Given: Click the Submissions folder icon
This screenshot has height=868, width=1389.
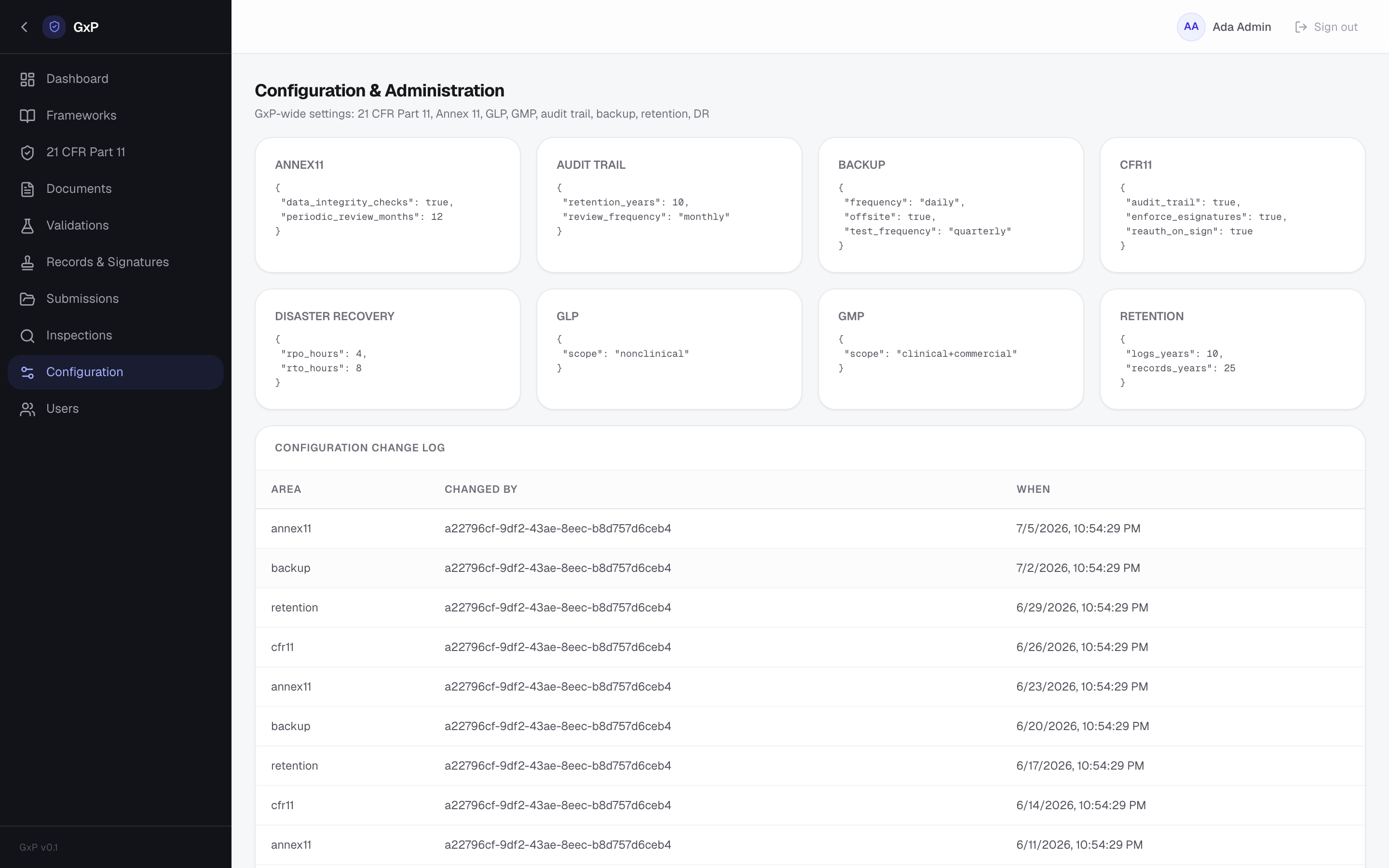Looking at the screenshot, I should 27,299.
